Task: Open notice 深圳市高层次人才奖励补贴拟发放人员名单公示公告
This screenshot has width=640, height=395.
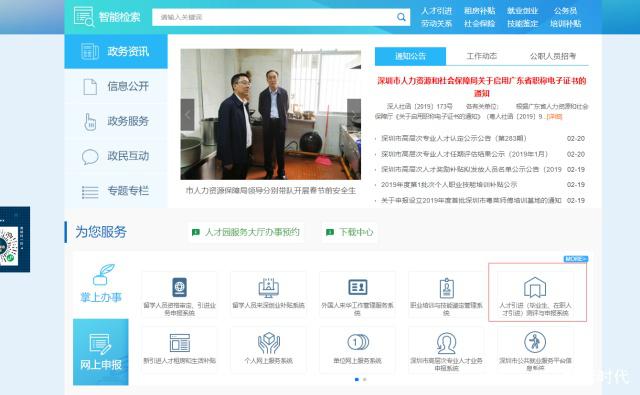Action: (471, 169)
